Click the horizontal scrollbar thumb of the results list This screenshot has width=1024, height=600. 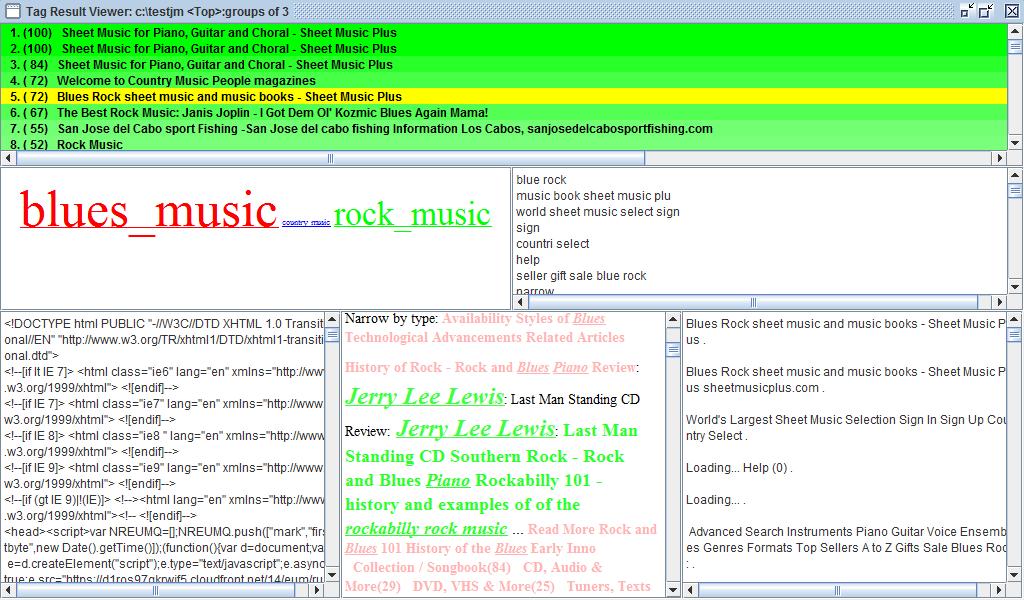(x=330, y=157)
